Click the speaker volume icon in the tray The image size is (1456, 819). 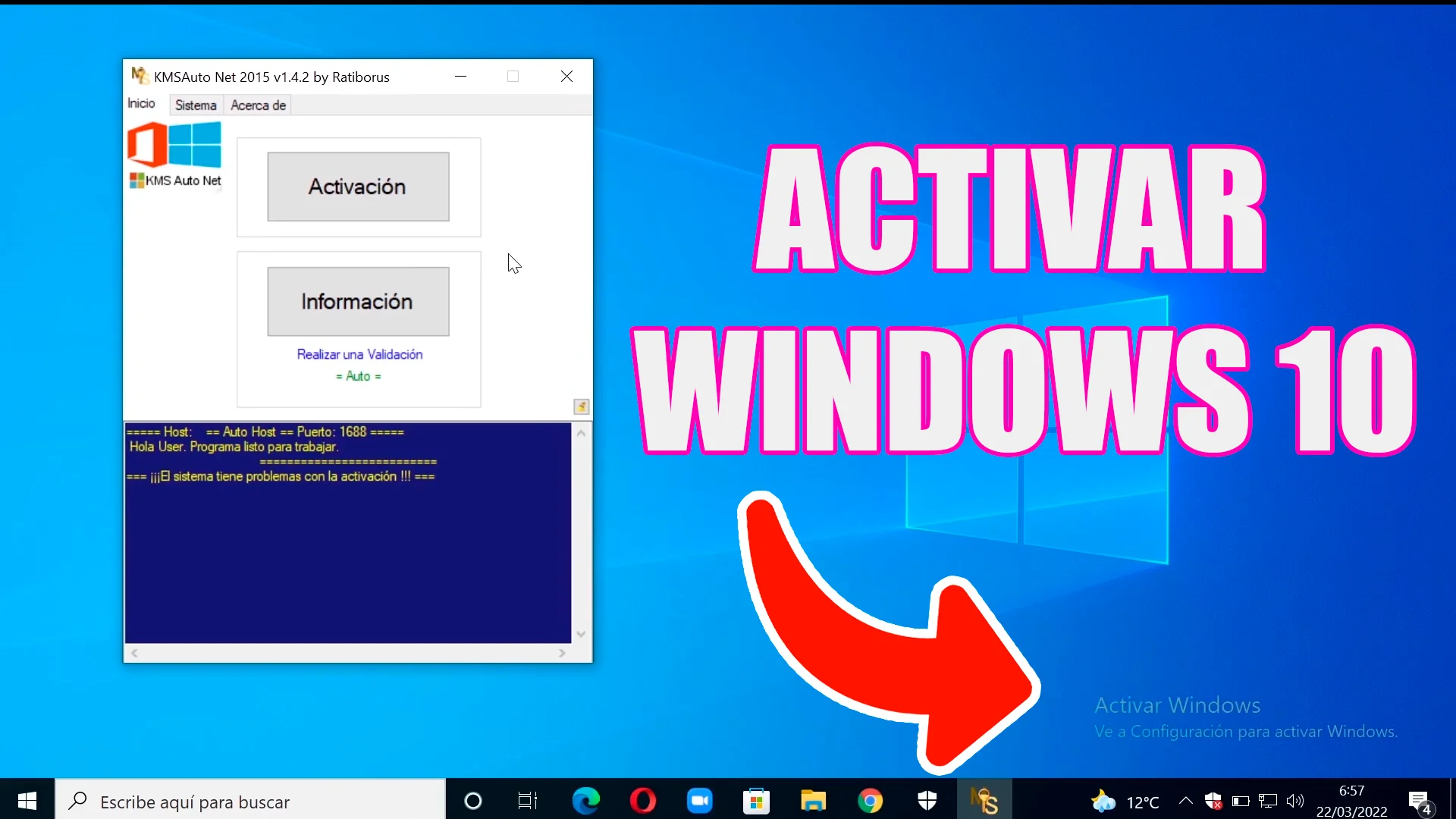(1295, 801)
